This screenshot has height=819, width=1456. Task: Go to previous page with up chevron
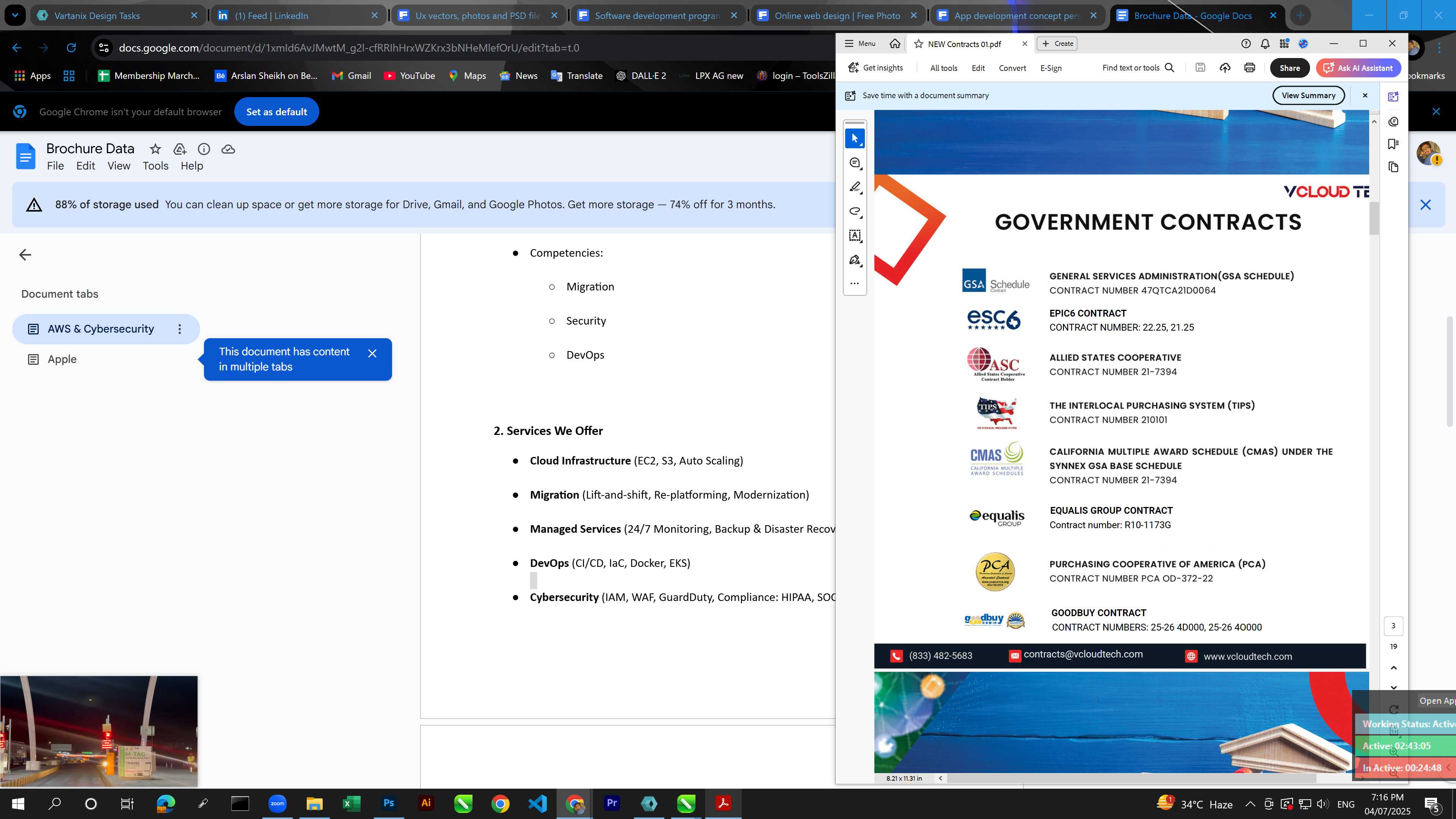pyautogui.click(x=1393, y=667)
